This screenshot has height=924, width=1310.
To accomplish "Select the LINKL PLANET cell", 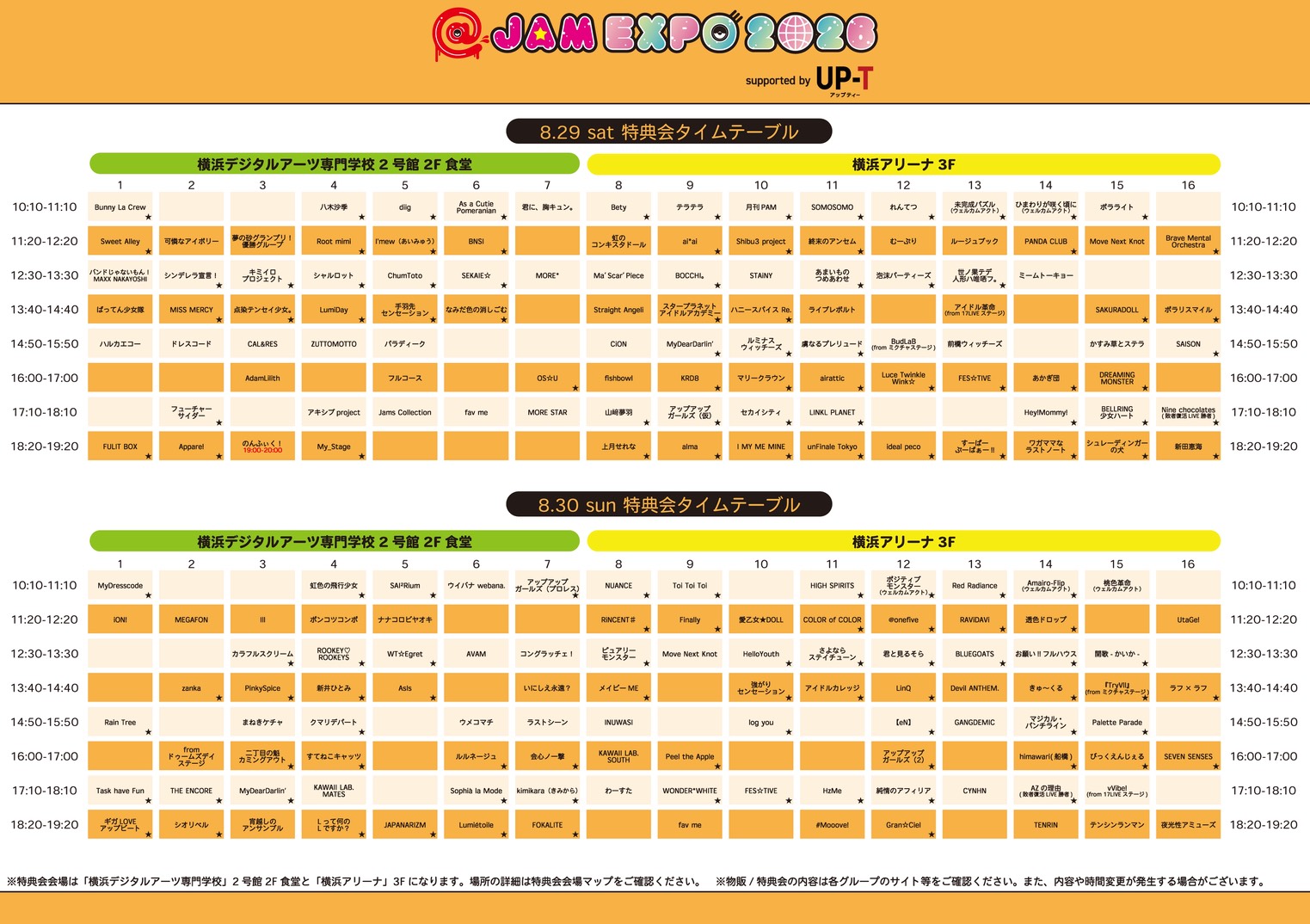I will pos(833,412).
